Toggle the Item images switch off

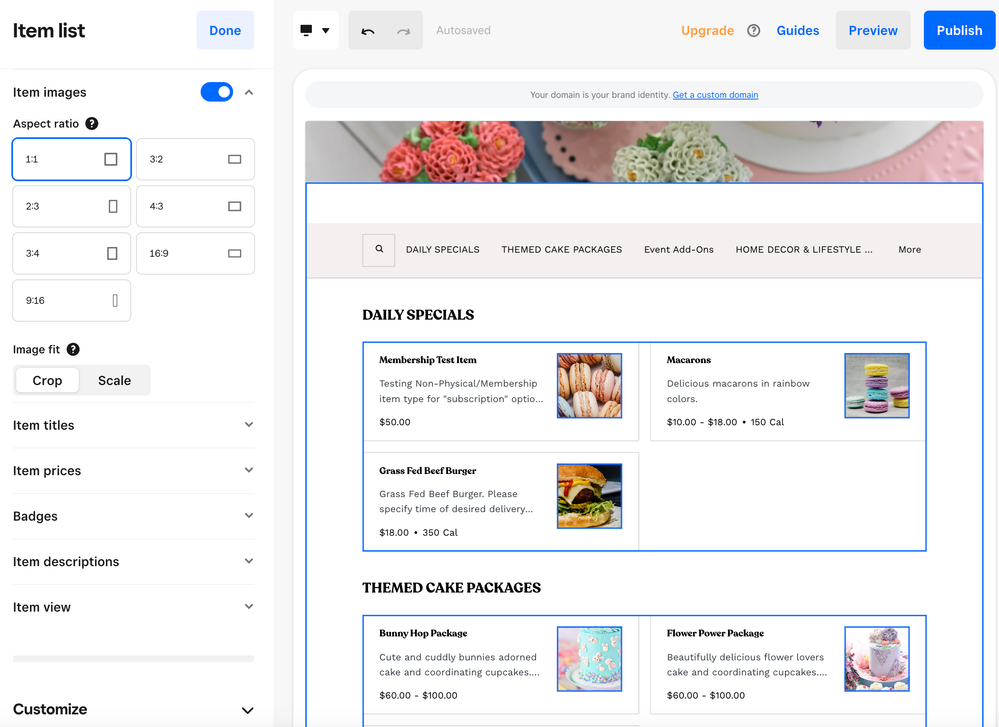click(217, 92)
